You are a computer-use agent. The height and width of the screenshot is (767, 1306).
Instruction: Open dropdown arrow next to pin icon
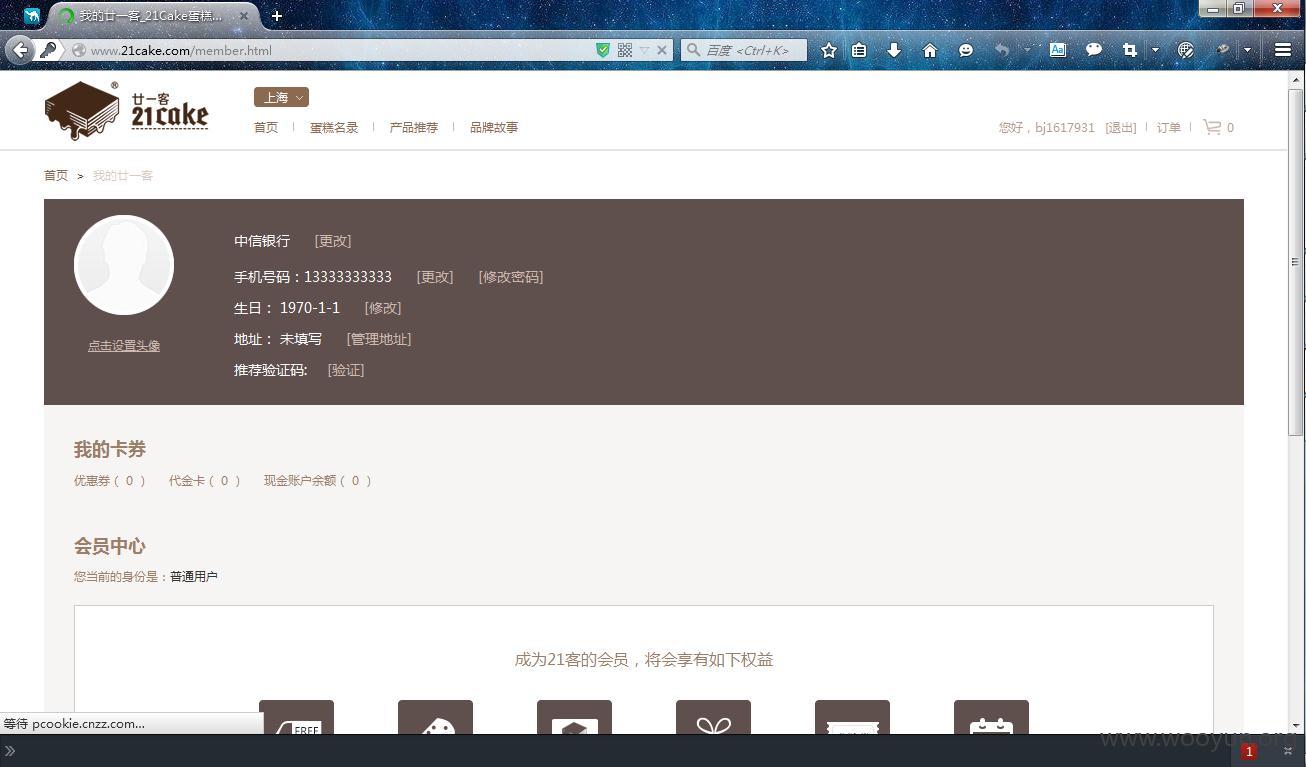[x=1247, y=50]
